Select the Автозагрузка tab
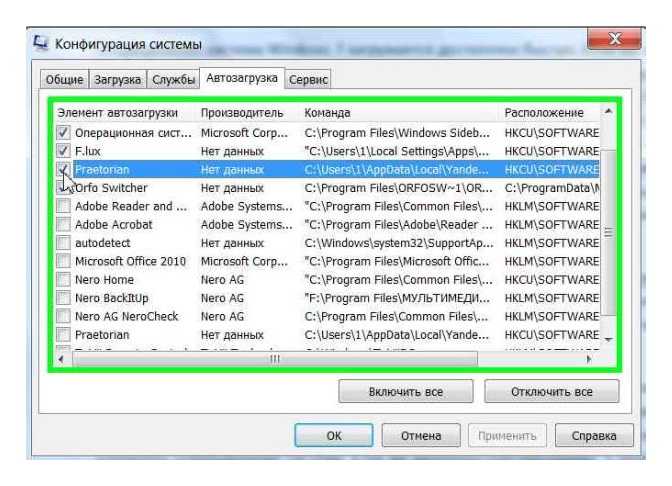This screenshot has width=672, height=486. (x=242, y=78)
